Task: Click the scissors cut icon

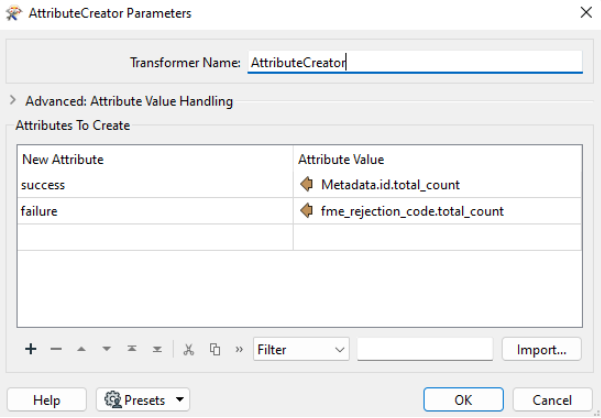Action: pyautogui.click(x=189, y=349)
